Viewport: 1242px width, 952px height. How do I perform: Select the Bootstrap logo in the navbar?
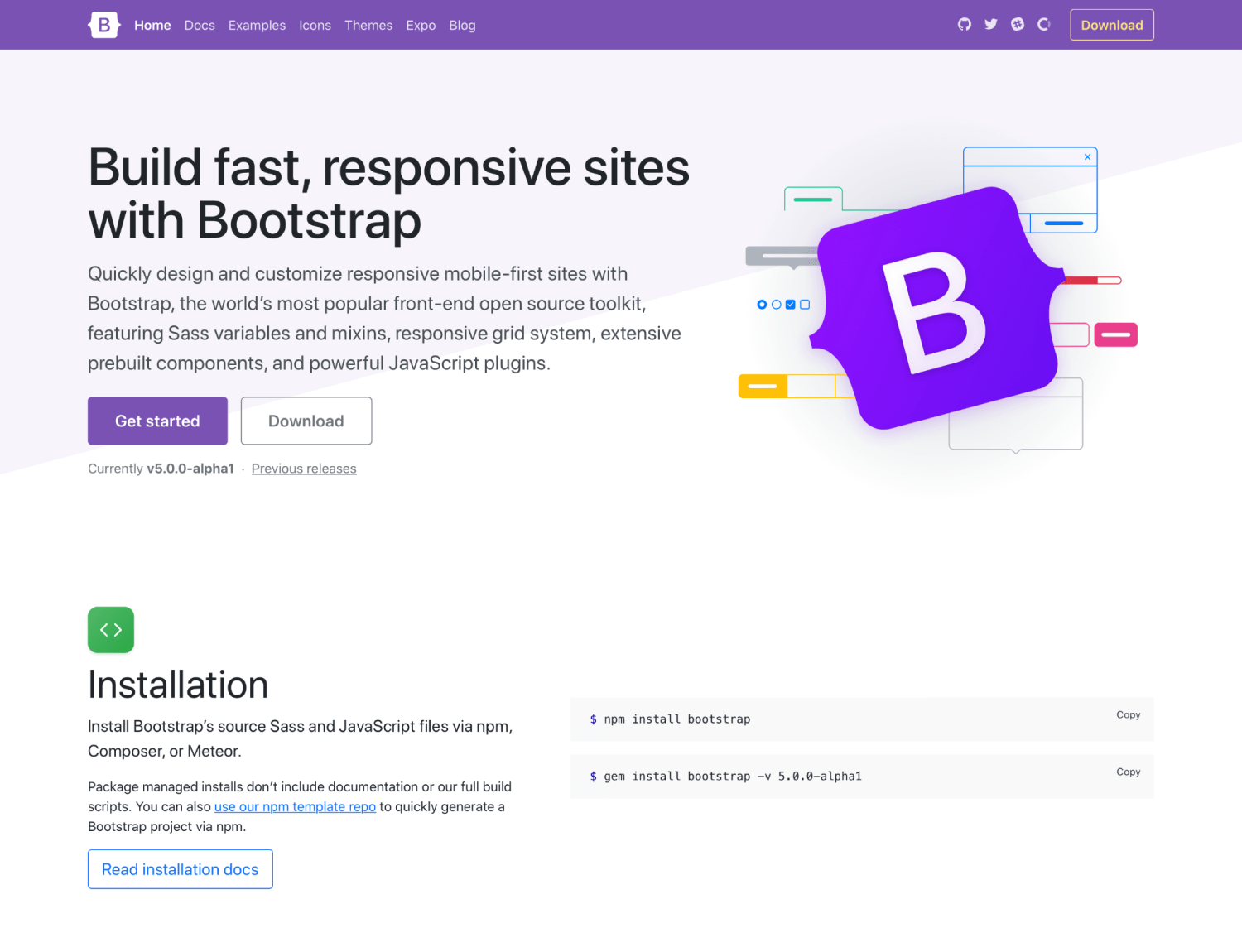click(103, 25)
